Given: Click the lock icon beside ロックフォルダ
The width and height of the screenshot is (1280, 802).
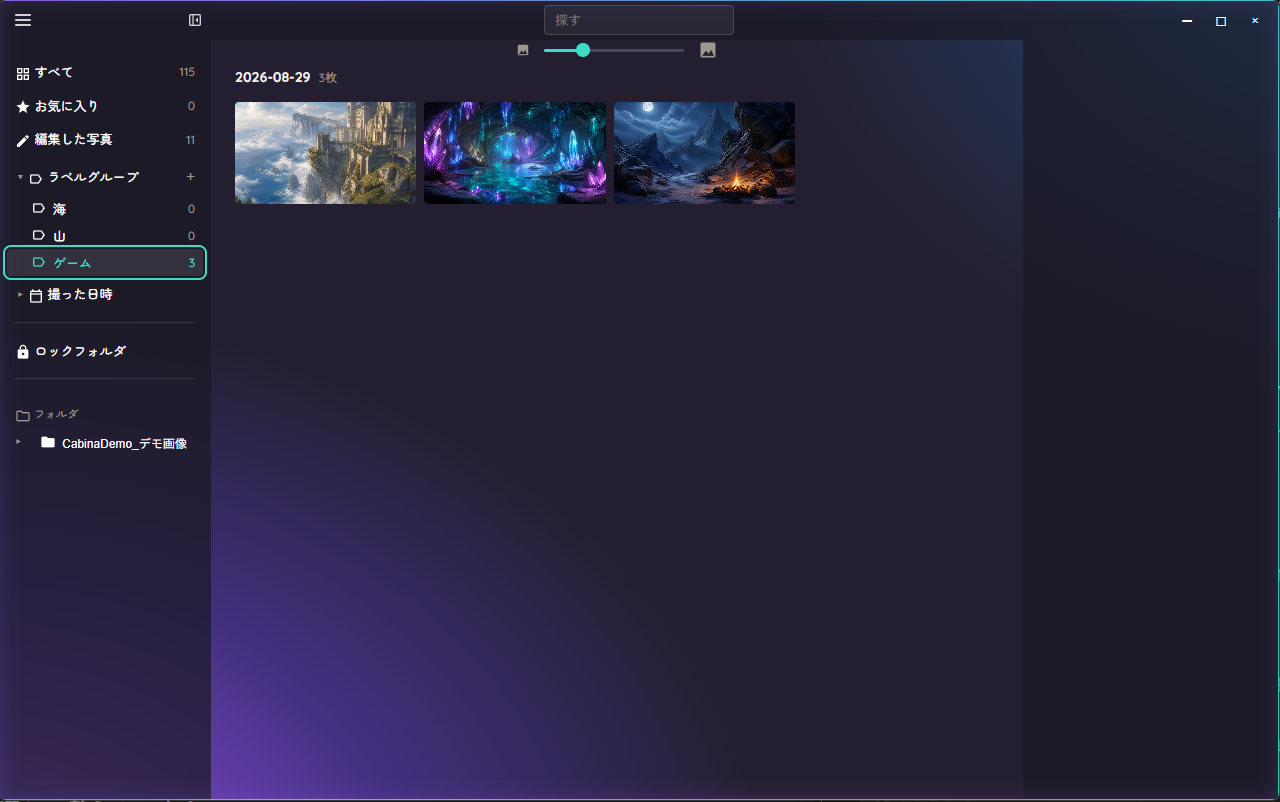Looking at the screenshot, I should tap(23, 352).
